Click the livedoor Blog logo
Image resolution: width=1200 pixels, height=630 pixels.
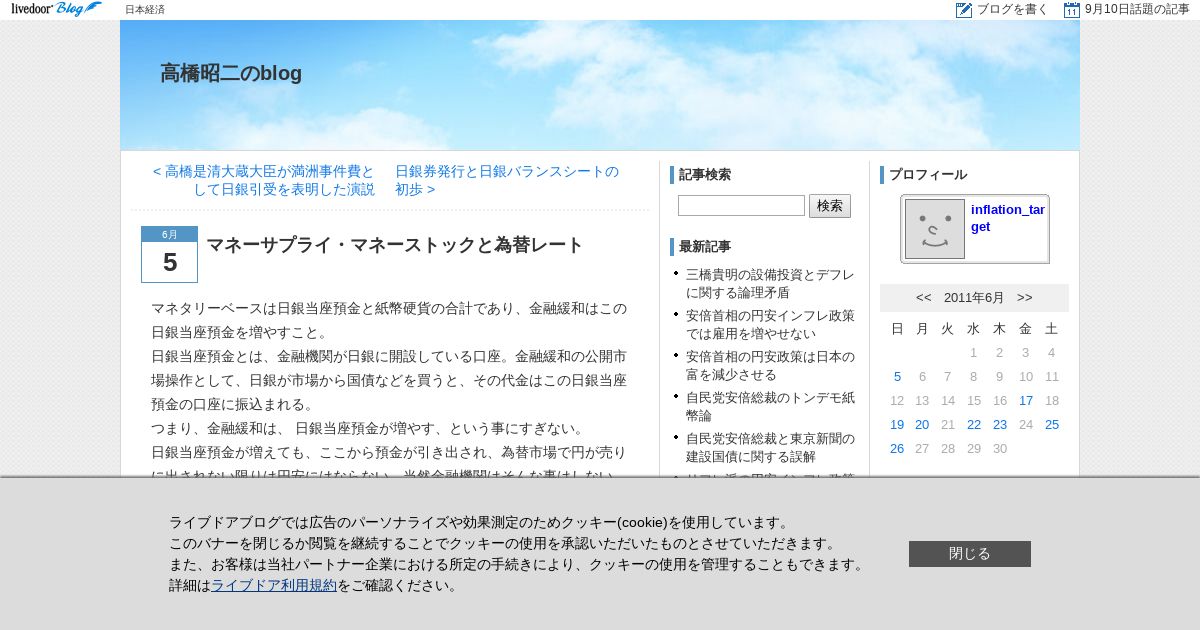pos(56,9)
